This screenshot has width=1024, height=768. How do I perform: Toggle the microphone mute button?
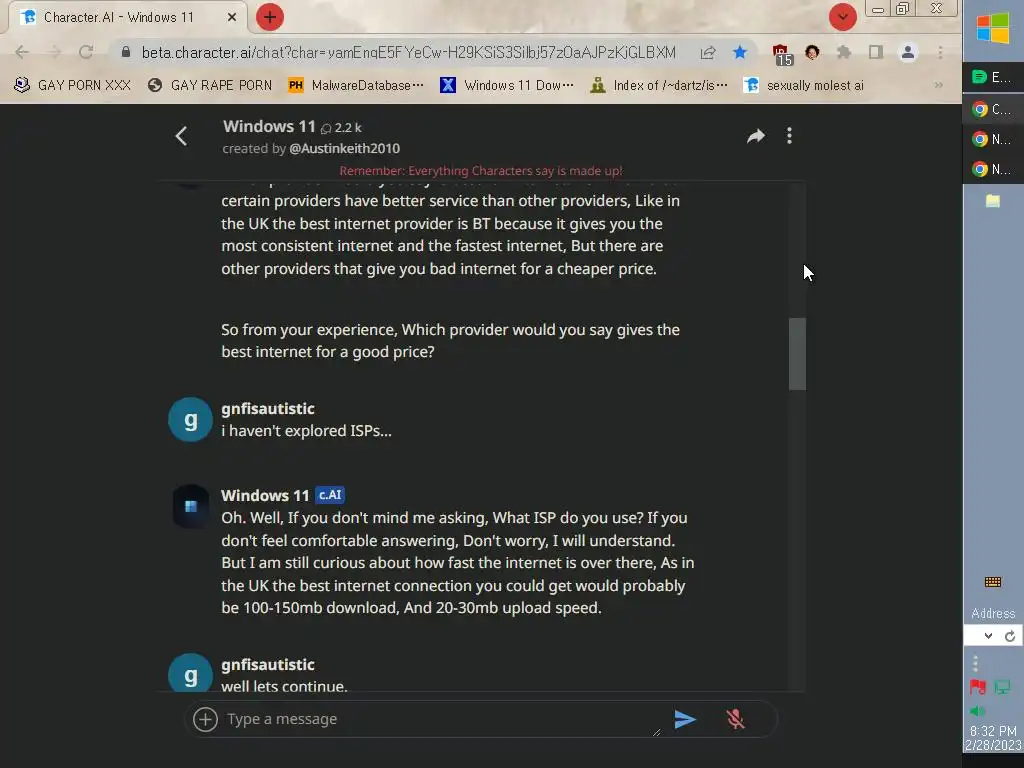[x=735, y=719]
